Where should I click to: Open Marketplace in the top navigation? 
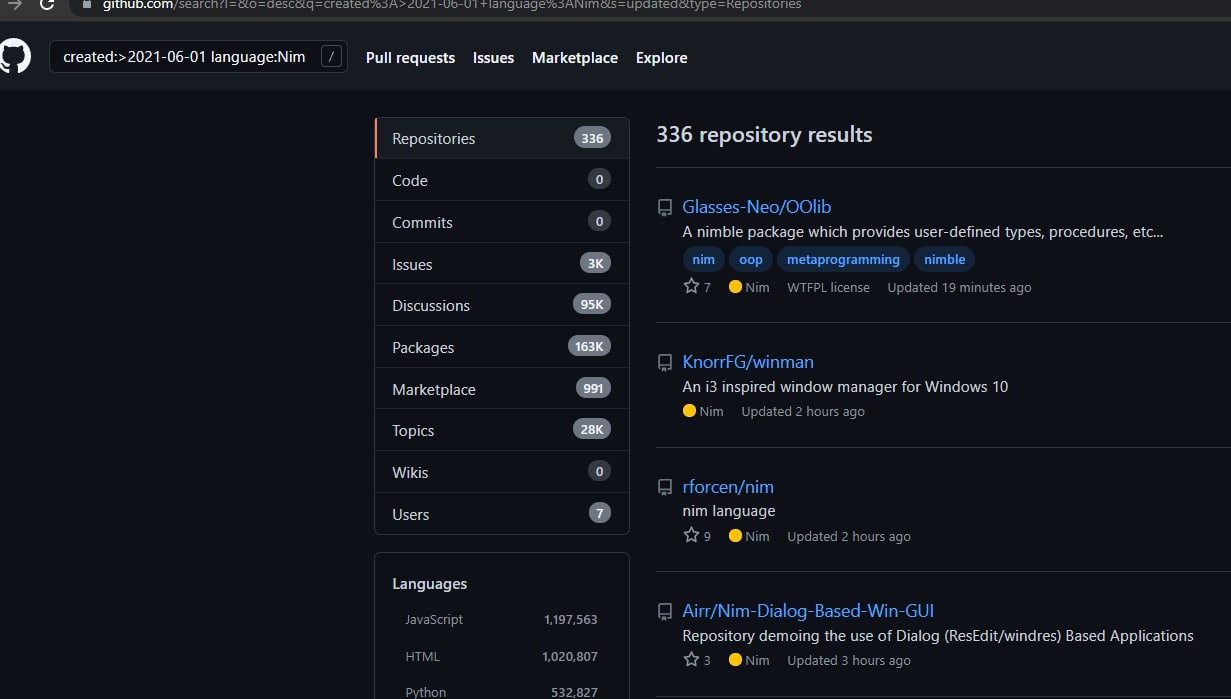click(x=575, y=58)
